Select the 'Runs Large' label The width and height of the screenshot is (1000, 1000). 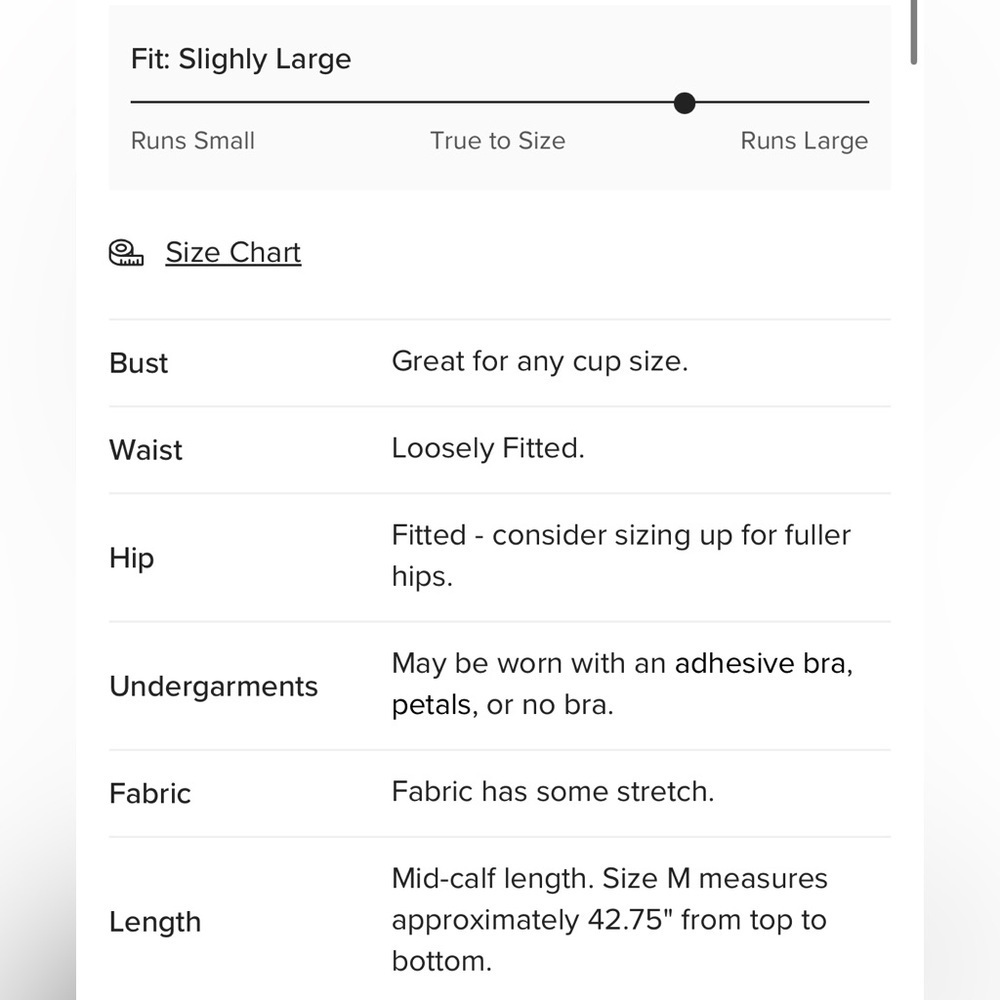point(804,141)
